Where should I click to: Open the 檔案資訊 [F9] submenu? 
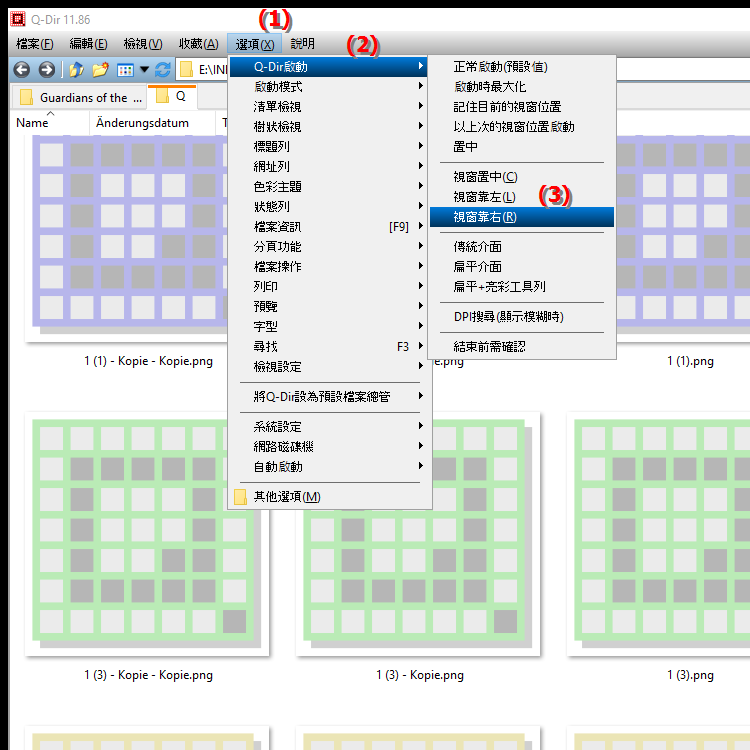pyautogui.click(x=329, y=227)
